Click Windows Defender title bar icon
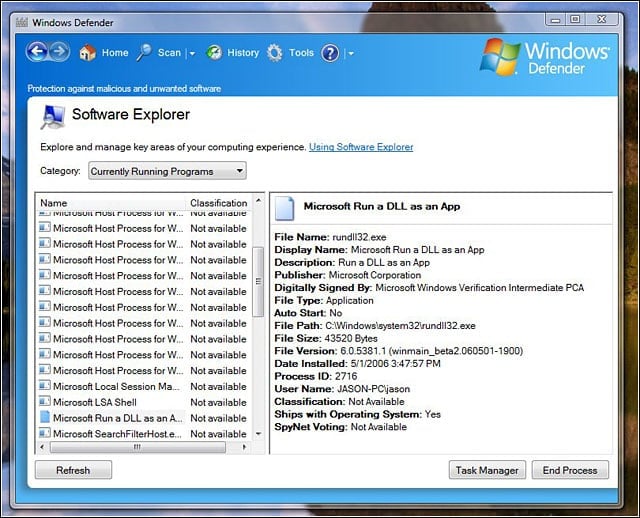The image size is (640, 518). pos(22,22)
